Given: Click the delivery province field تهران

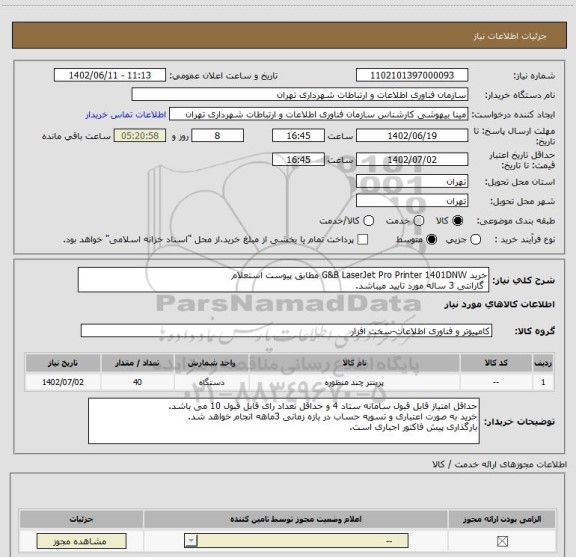Looking at the screenshot, I should point(412,182).
